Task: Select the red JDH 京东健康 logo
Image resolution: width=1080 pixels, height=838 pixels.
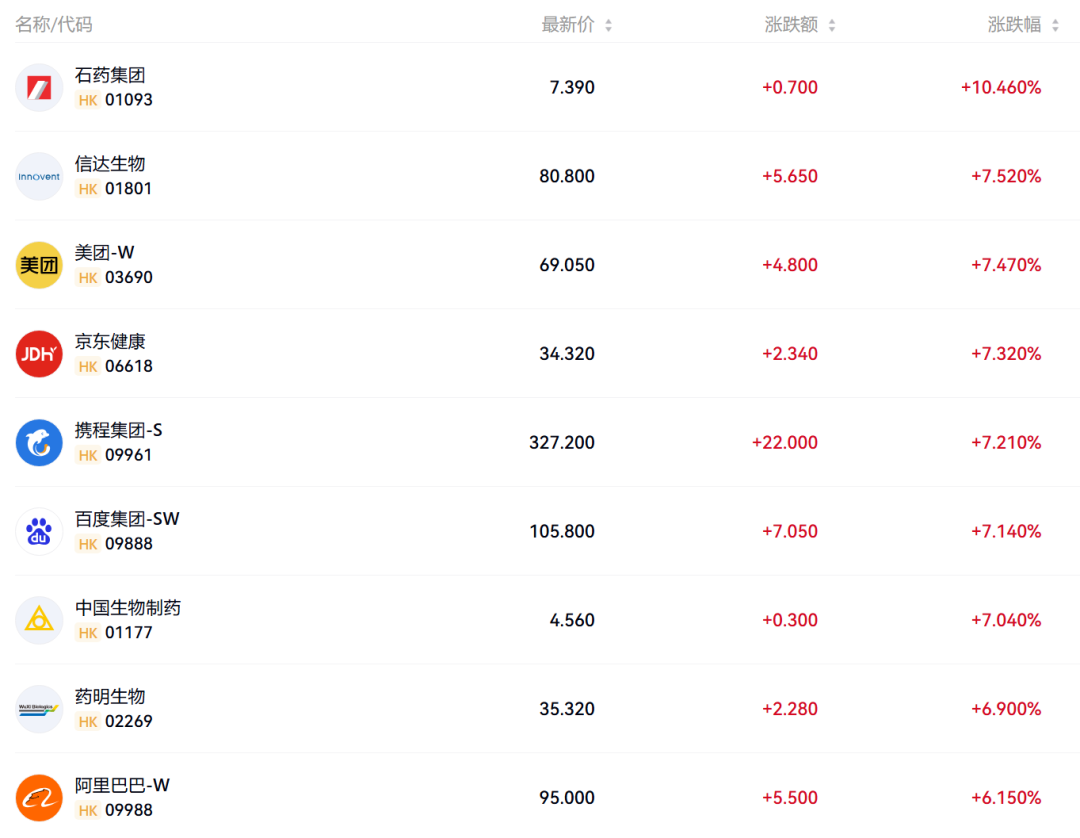Action: [39, 354]
